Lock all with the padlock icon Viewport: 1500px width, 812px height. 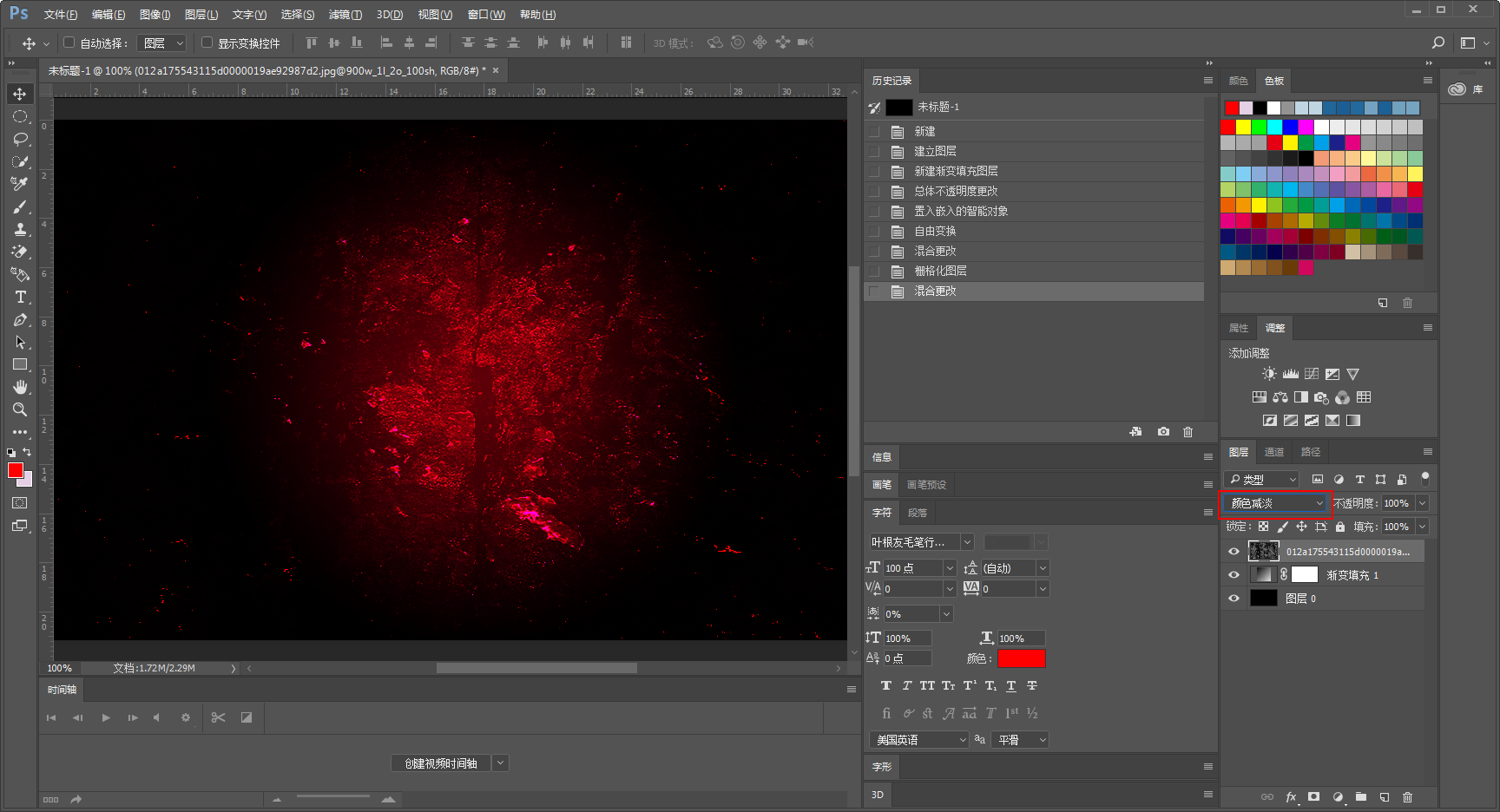1340,527
